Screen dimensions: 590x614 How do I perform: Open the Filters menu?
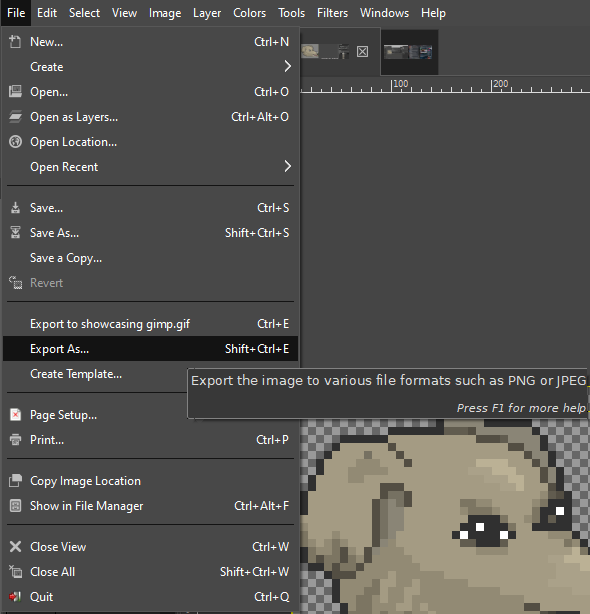point(332,13)
